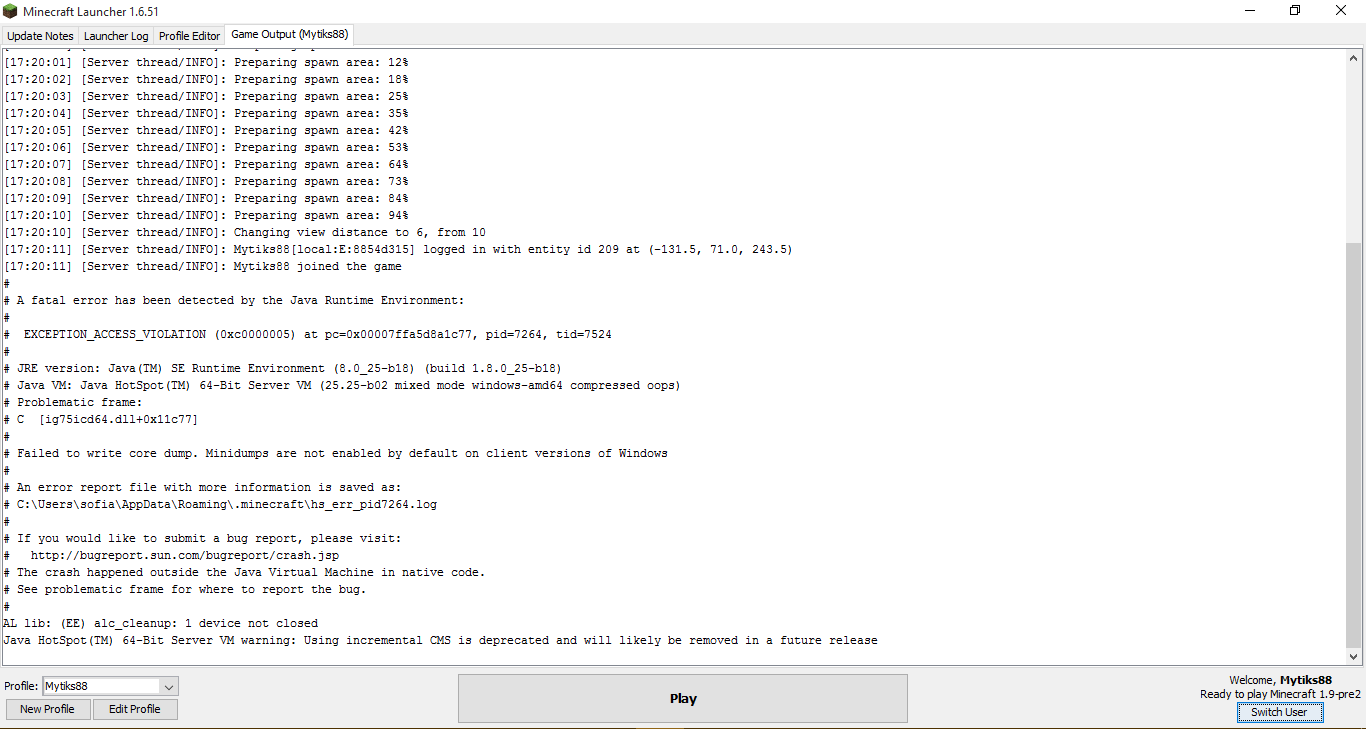Click the 'Preparing spawn area: 94%' log line

[x=206, y=215]
